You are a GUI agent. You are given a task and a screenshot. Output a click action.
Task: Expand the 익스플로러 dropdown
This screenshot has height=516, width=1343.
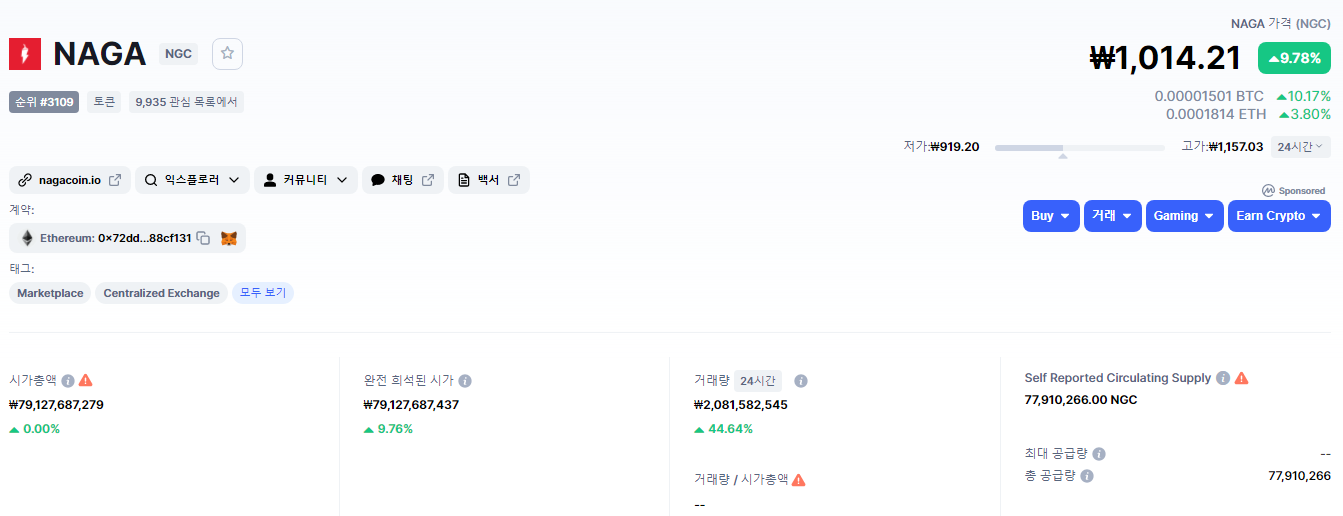click(x=192, y=180)
